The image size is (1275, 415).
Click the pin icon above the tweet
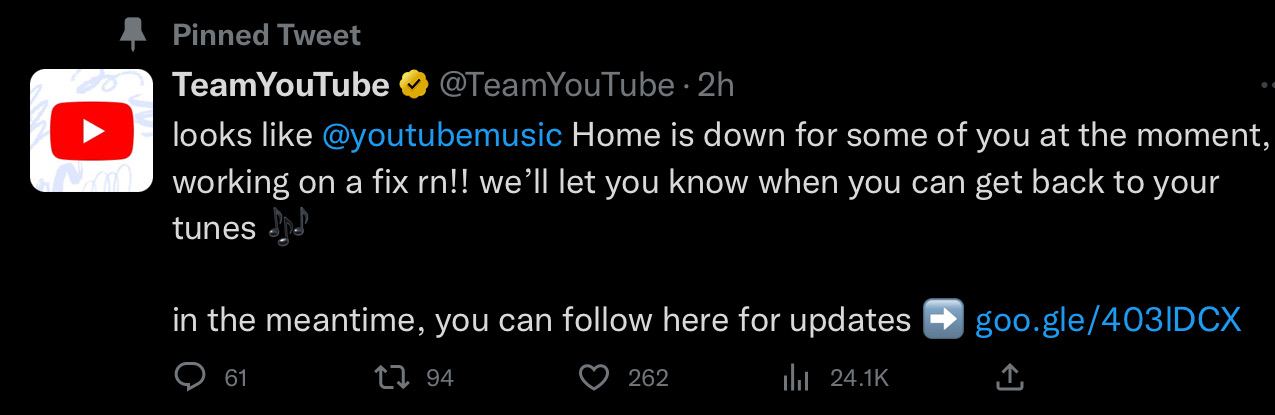click(x=132, y=35)
